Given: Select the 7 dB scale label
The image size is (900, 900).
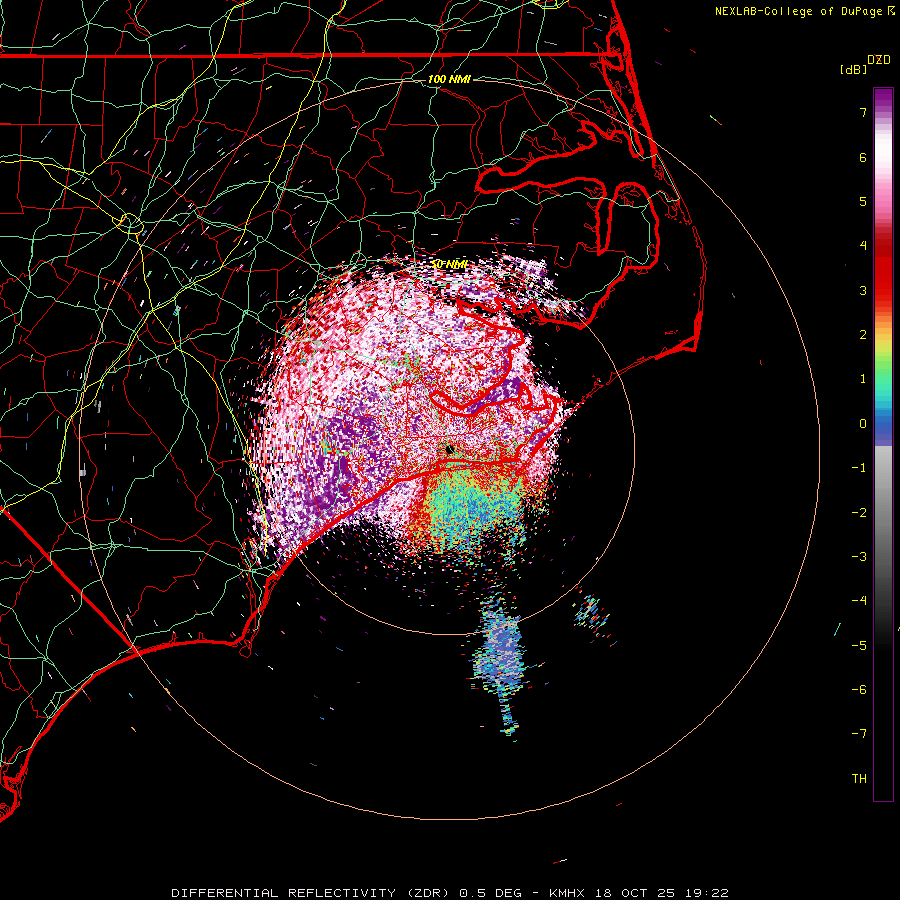Looking at the screenshot, I should 863,112.
